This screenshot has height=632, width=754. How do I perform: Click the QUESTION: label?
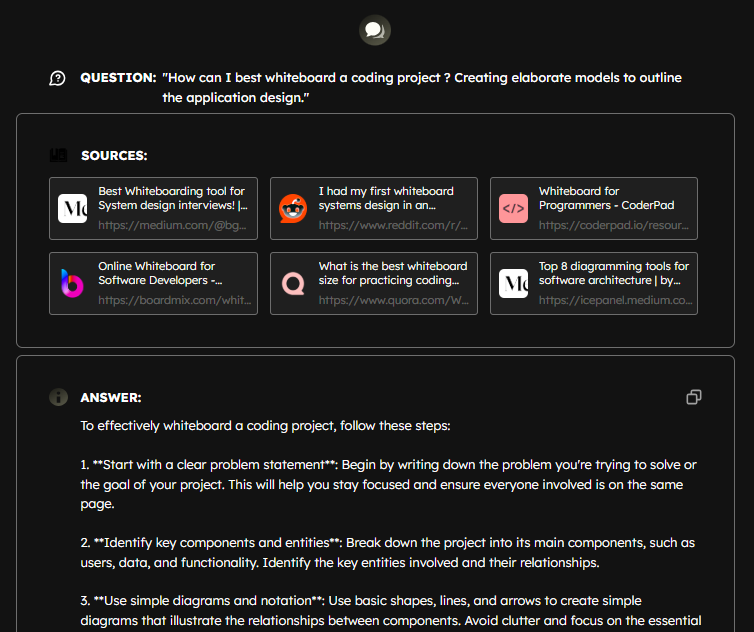click(118, 78)
